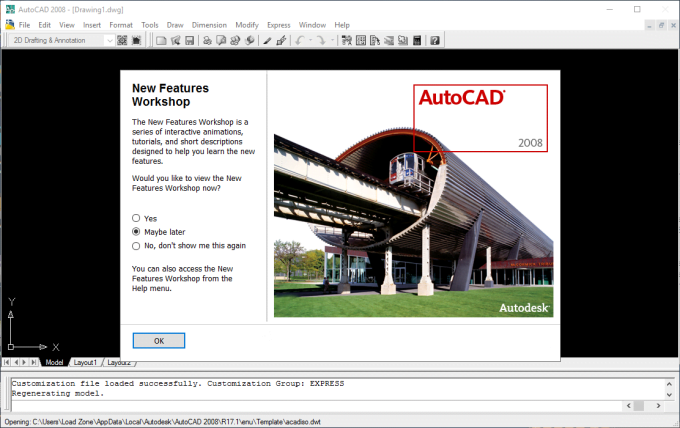
Task: Expand the 2D Drafting & Annotation workspace dropdown
Action: 110,40
